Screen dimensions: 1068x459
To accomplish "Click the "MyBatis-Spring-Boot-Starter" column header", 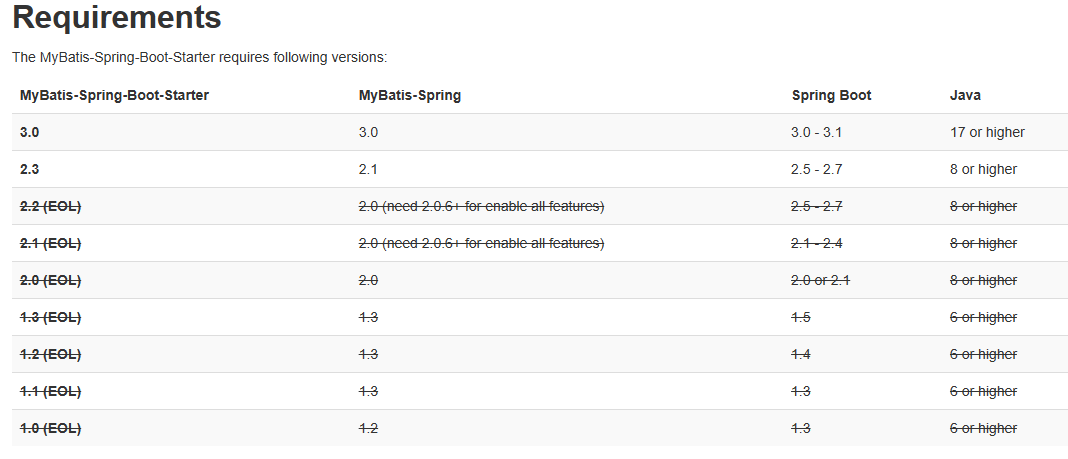I will (x=114, y=95).
